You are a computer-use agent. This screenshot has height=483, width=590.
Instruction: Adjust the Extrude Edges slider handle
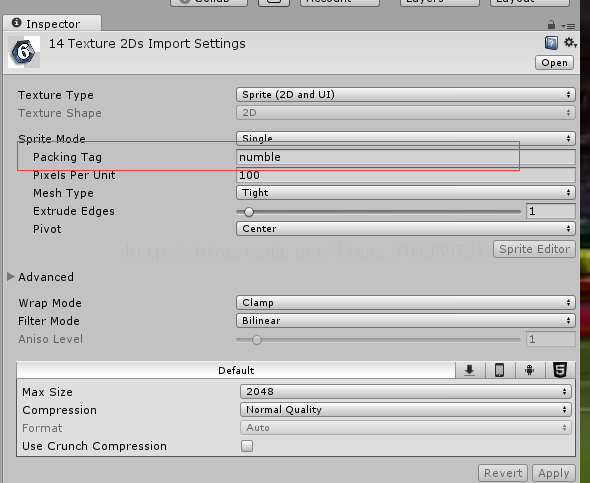[249, 212]
